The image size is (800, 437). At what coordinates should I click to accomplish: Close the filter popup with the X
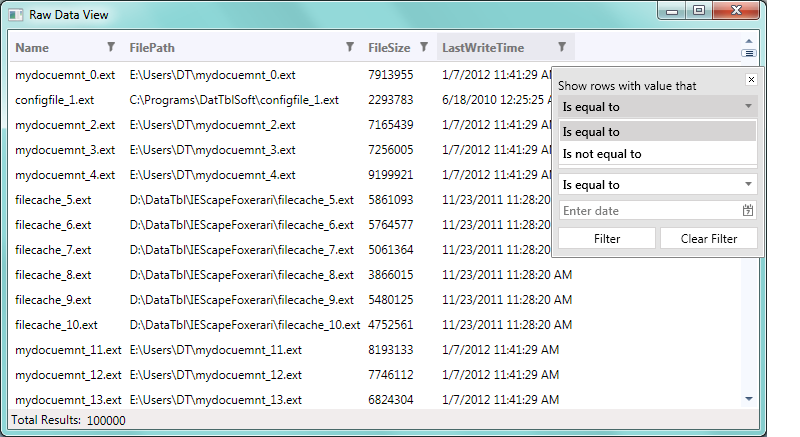point(751,79)
